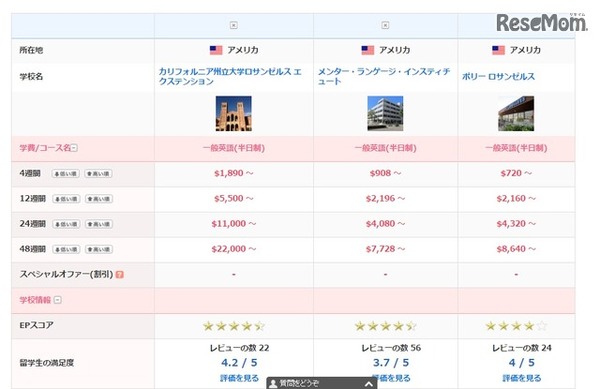The image size is (600, 389).
Task: Select the $720 ~ price cell
Action: tap(516, 173)
